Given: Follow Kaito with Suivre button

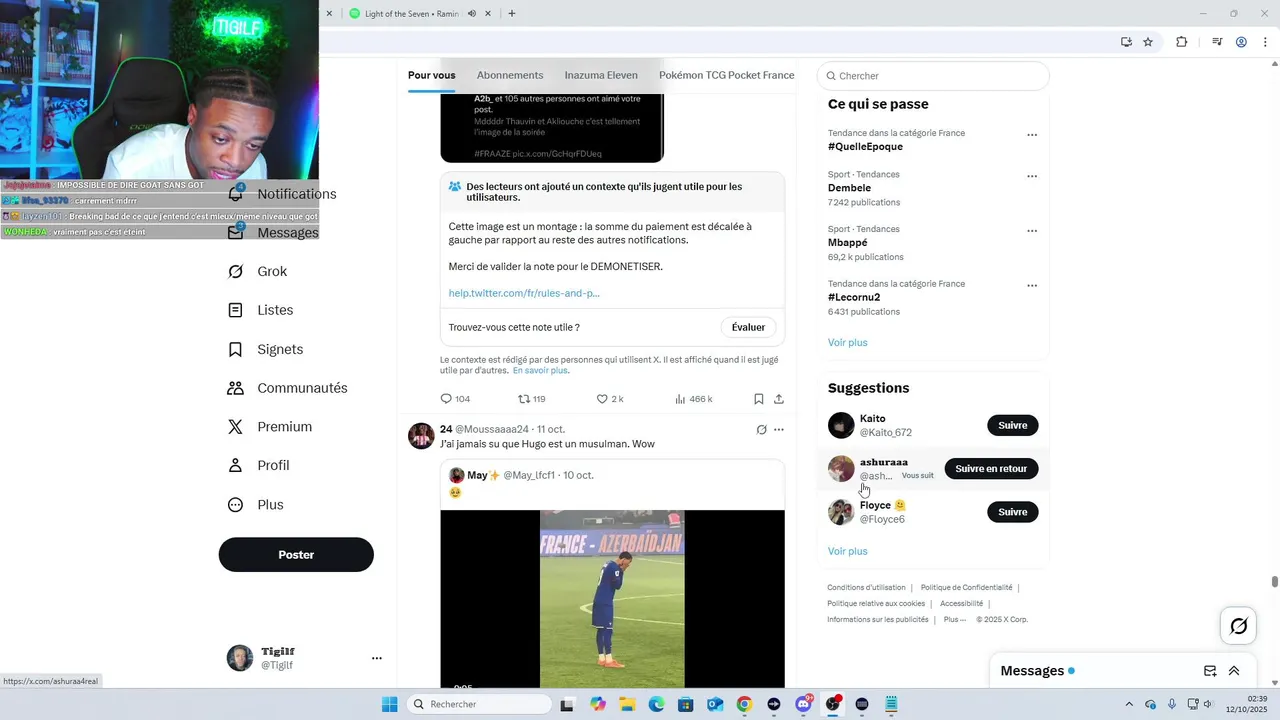Looking at the screenshot, I should pyautogui.click(x=1013, y=425).
